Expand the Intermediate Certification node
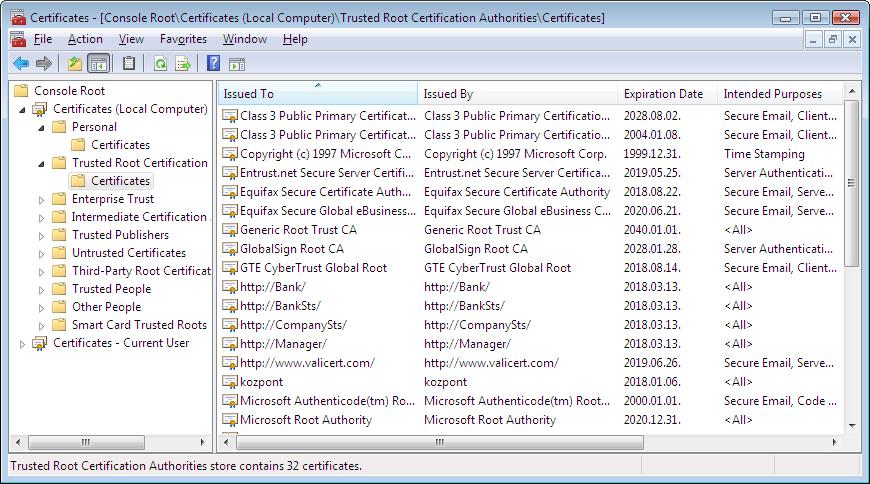 click(41, 218)
